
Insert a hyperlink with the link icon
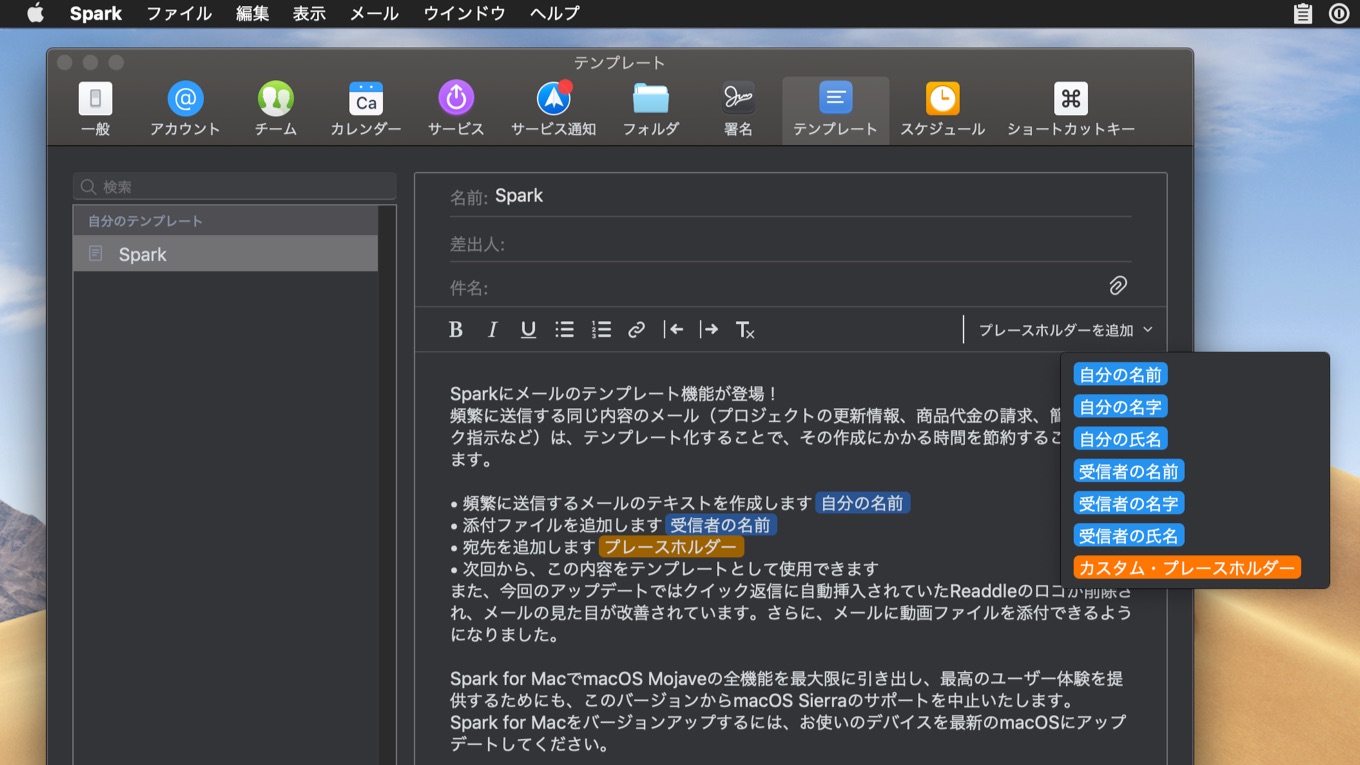(637, 330)
